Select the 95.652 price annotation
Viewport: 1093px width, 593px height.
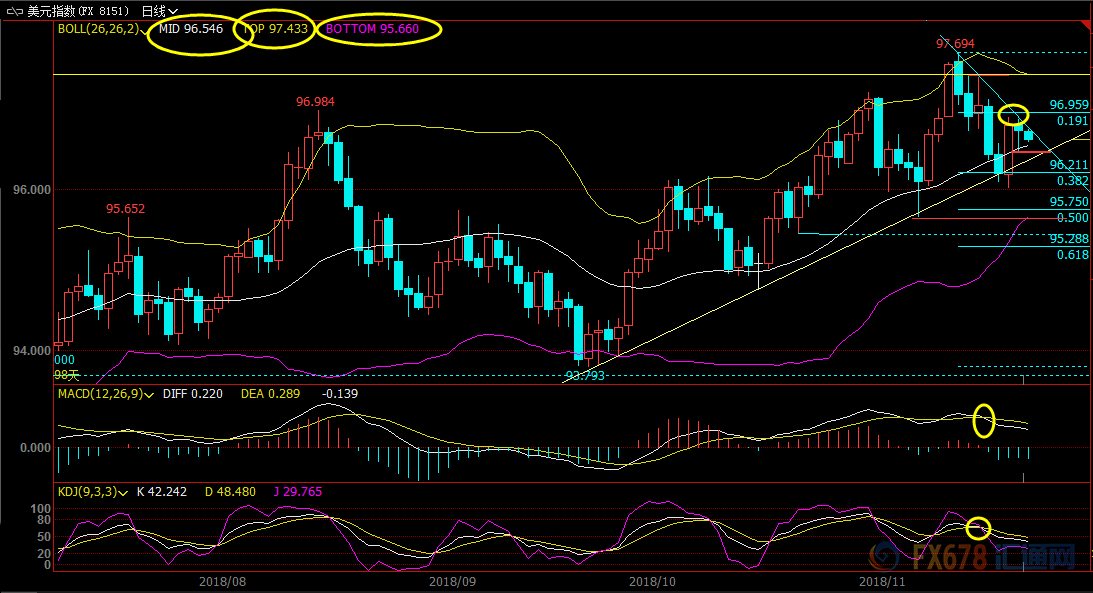point(126,208)
